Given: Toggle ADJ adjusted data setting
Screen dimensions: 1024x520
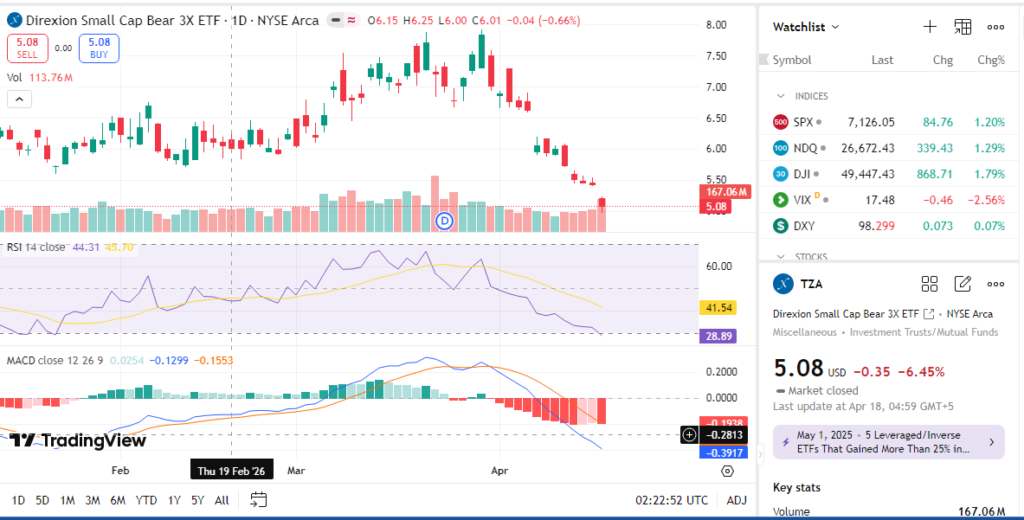Looking at the screenshot, I should [x=736, y=500].
